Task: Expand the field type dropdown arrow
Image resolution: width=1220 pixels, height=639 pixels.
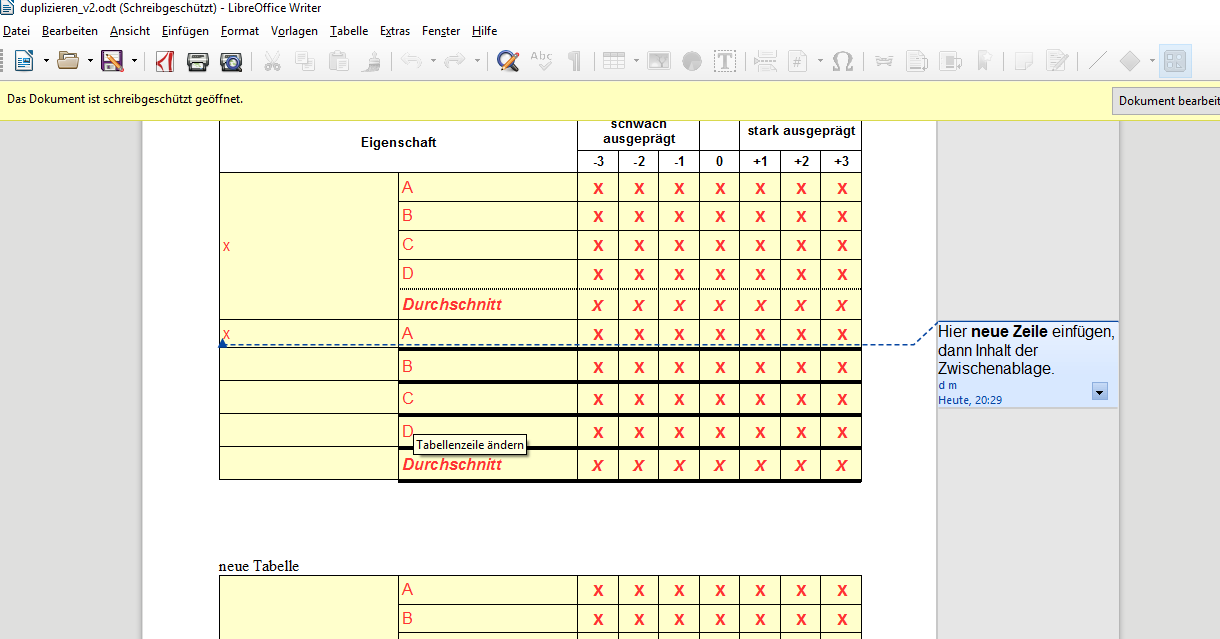Action: tap(820, 61)
